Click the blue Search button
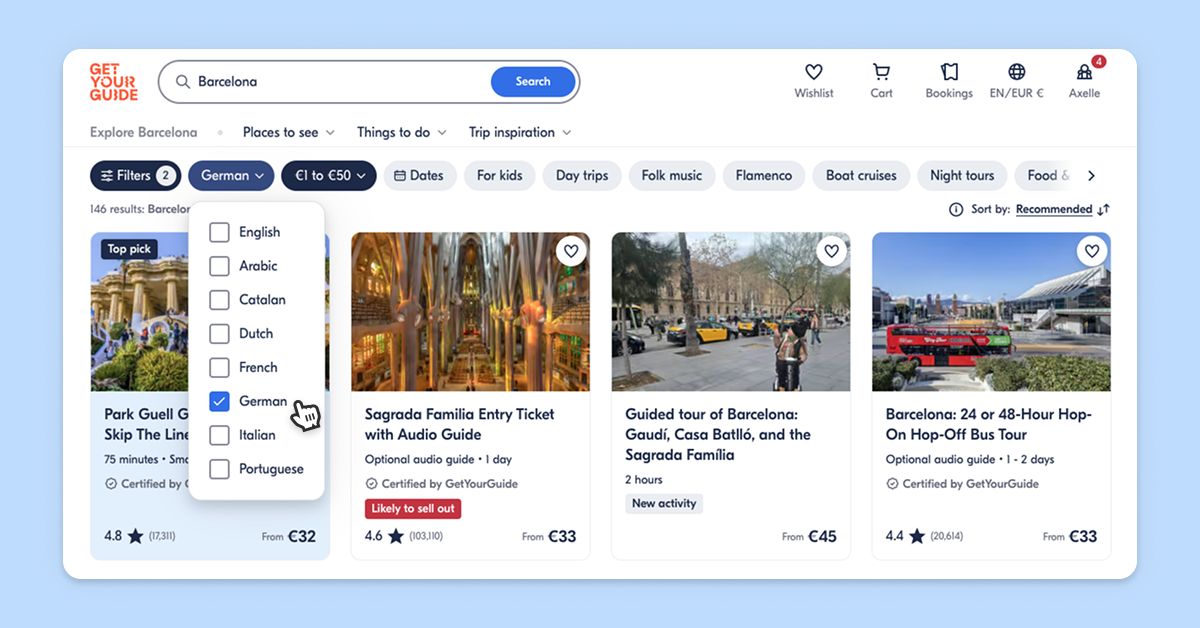This screenshot has height=628, width=1200. (533, 82)
